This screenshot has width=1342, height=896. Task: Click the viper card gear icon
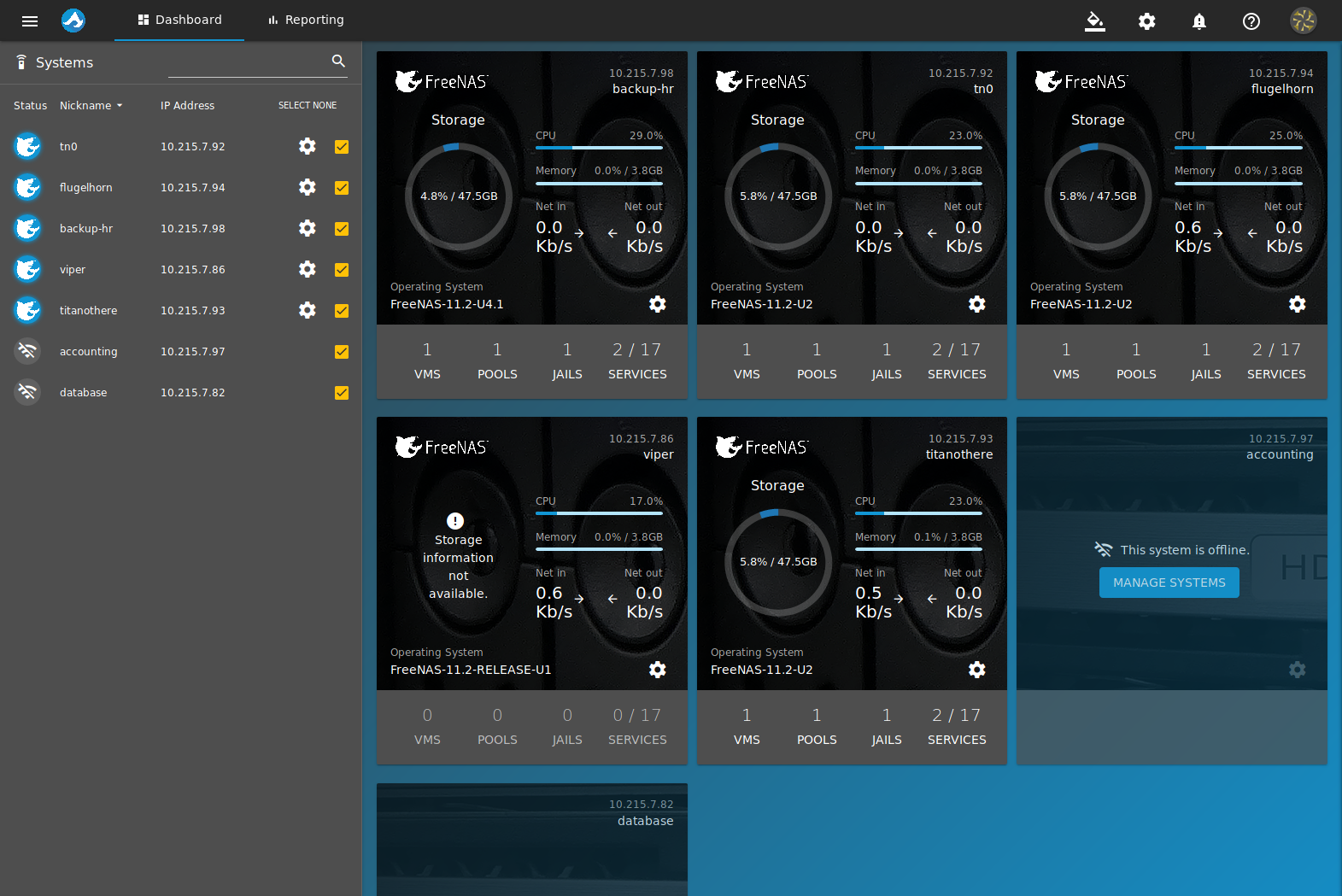pyautogui.click(x=658, y=670)
